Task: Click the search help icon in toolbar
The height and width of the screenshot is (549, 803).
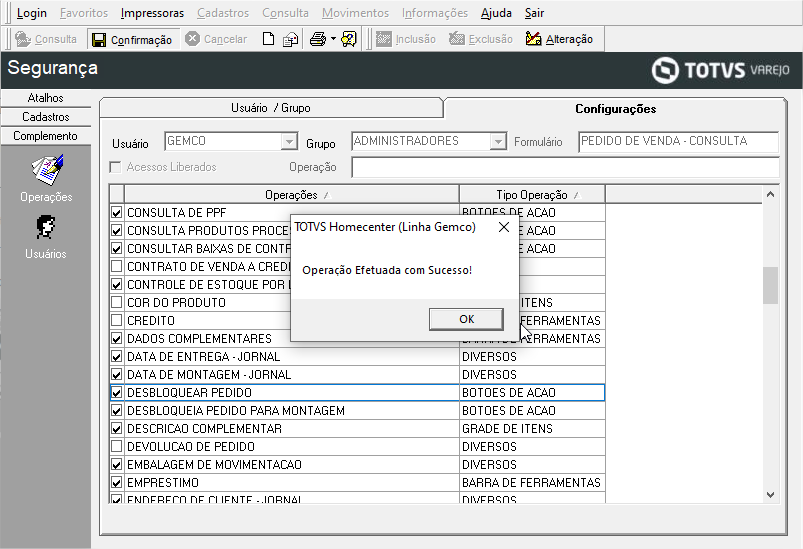Action: pos(349,39)
